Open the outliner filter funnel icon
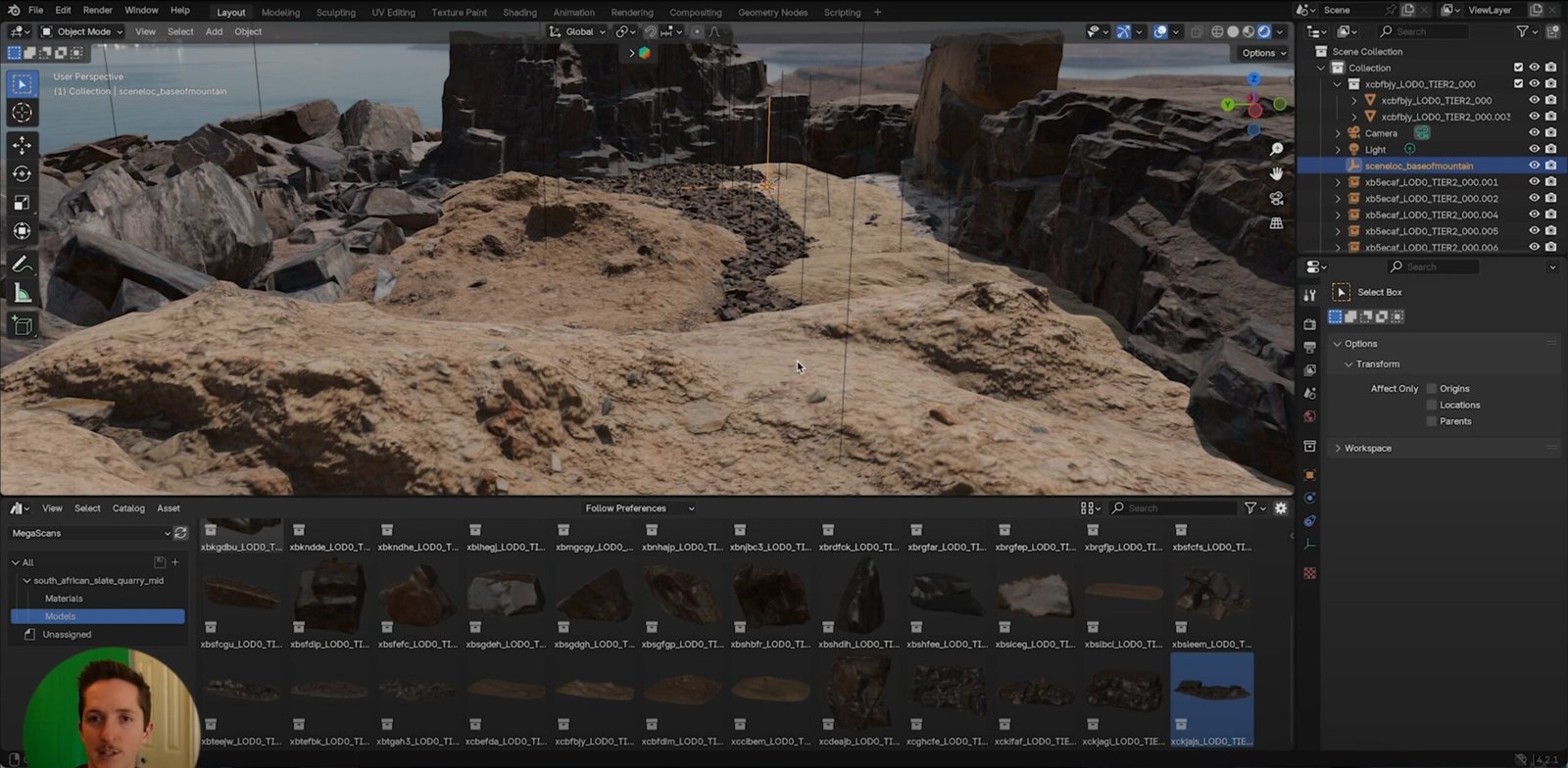This screenshot has height=768, width=1568. point(1522,31)
